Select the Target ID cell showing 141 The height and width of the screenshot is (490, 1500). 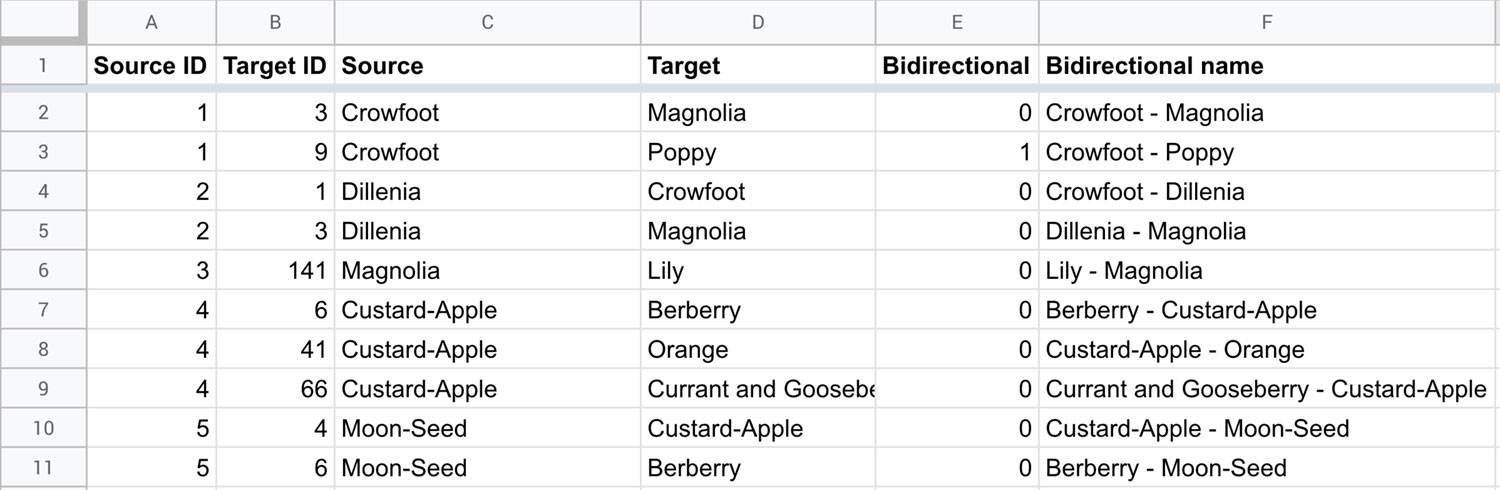point(276,271)
